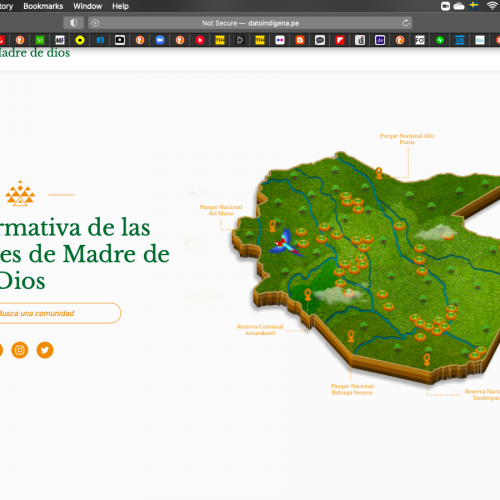The height and width of the screenshot is (500, 500).
Task: Click the map pin for Parque Nacional Alto Purús
Action: tap(379, 173)
